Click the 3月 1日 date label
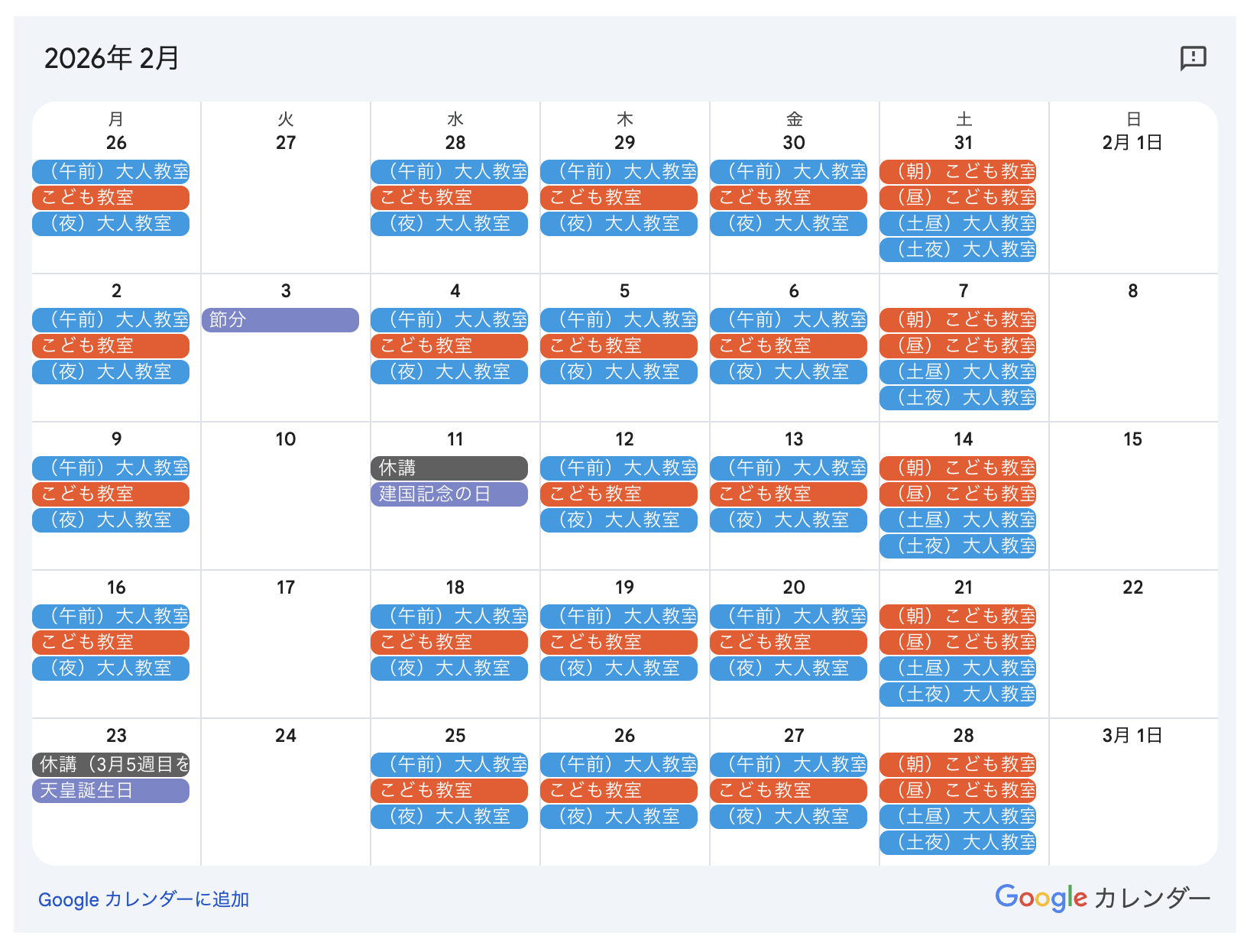 click(1132, 736)
